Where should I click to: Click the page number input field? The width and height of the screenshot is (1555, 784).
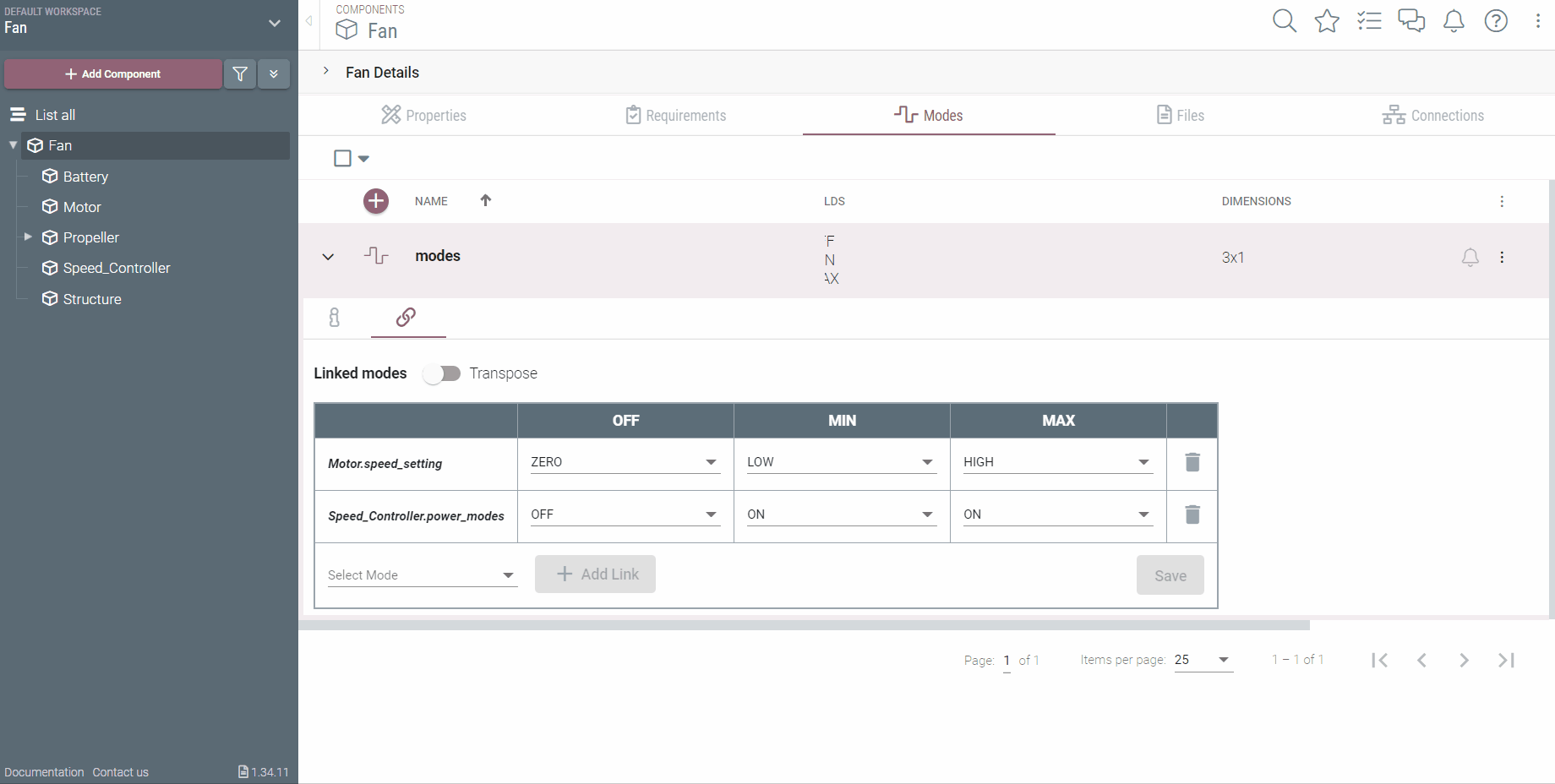[x=1007, y=661]
